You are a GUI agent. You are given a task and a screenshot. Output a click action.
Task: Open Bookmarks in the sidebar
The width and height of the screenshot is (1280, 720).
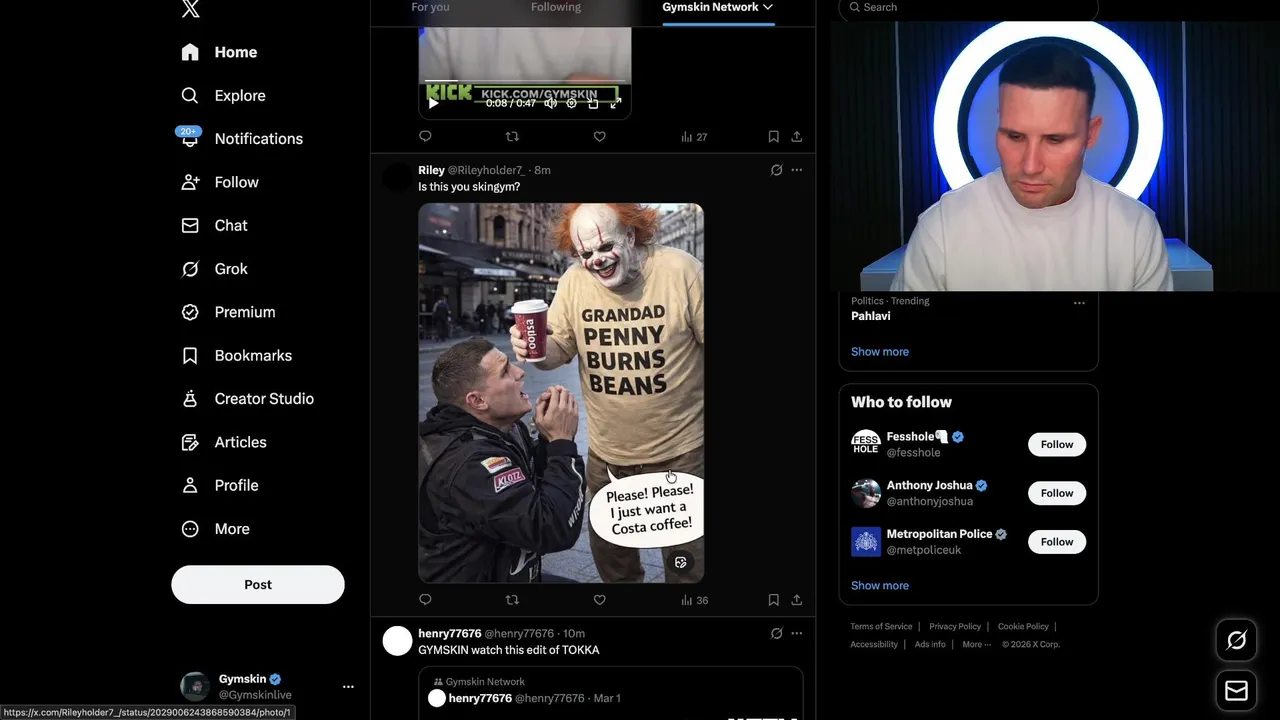click(x=236, y=356)
